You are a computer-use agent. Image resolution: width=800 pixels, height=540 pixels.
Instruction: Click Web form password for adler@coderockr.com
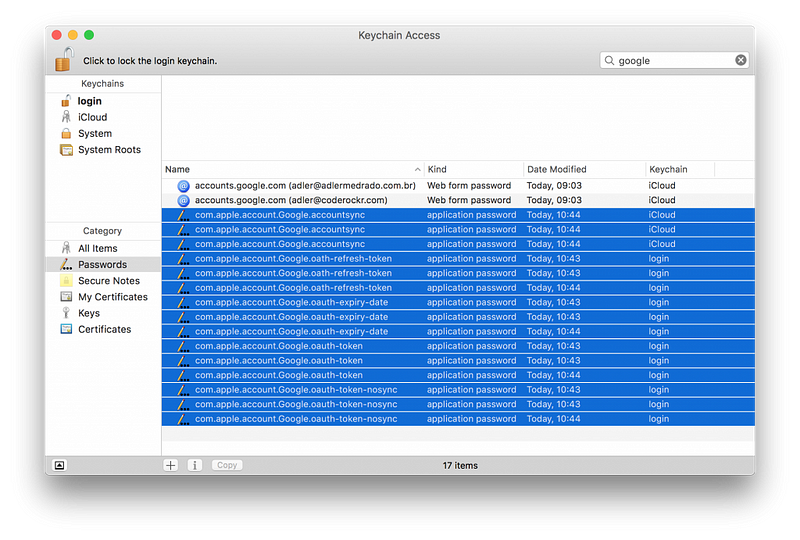coord(469,201)
